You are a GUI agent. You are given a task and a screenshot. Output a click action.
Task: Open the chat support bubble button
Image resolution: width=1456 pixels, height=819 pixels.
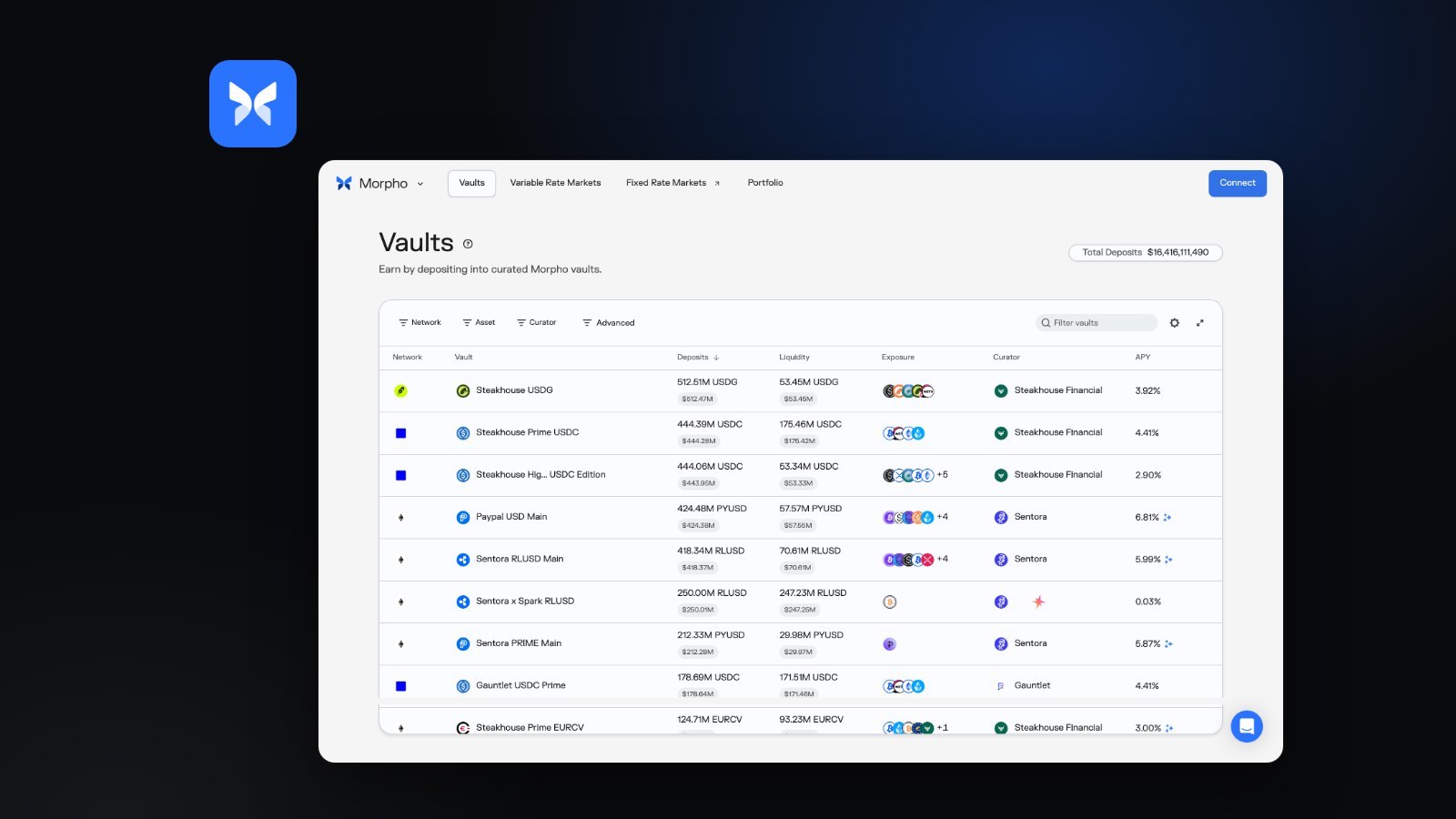1247,726
